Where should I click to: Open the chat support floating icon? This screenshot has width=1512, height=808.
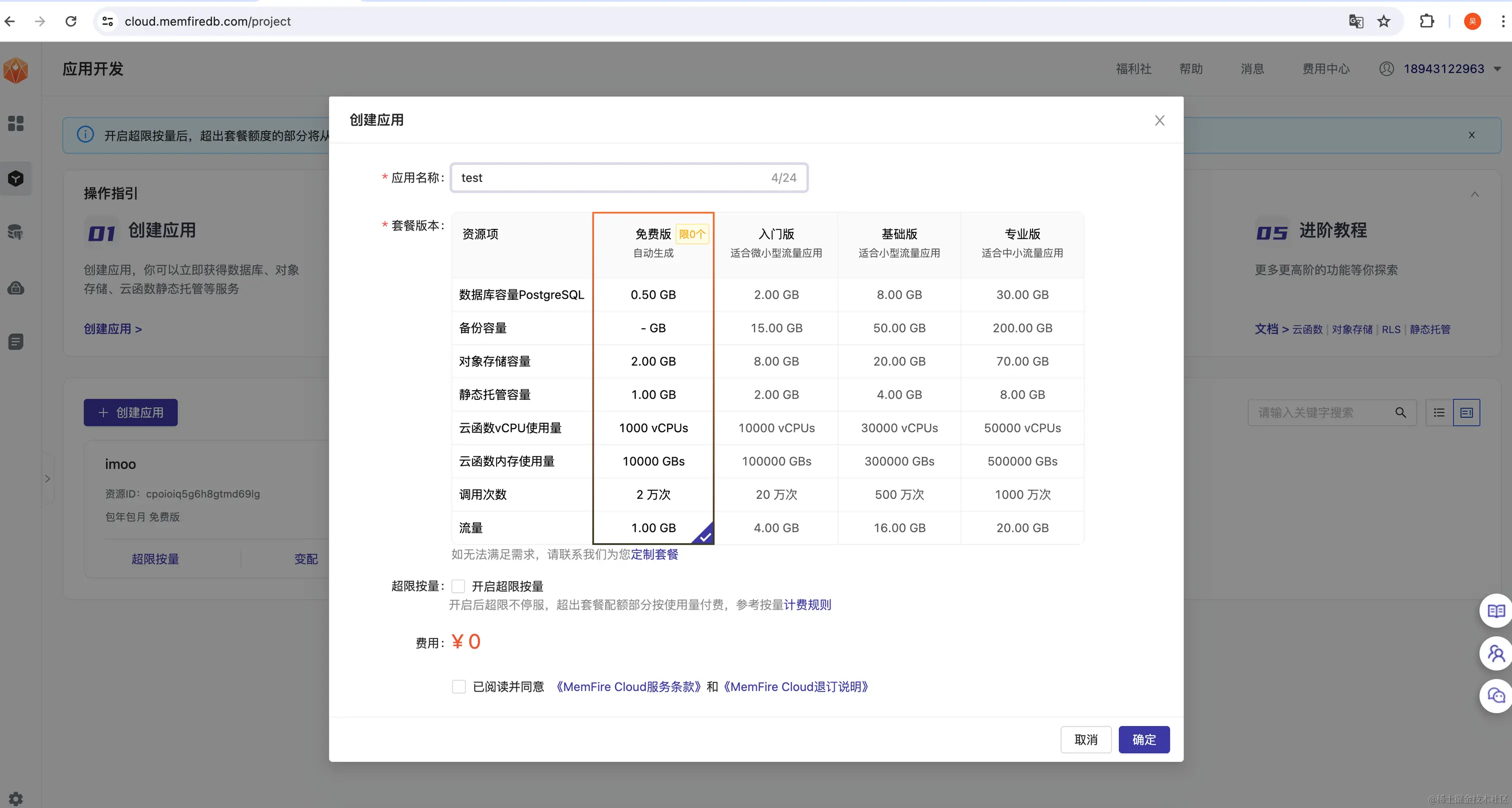(x=1495, y=696)
